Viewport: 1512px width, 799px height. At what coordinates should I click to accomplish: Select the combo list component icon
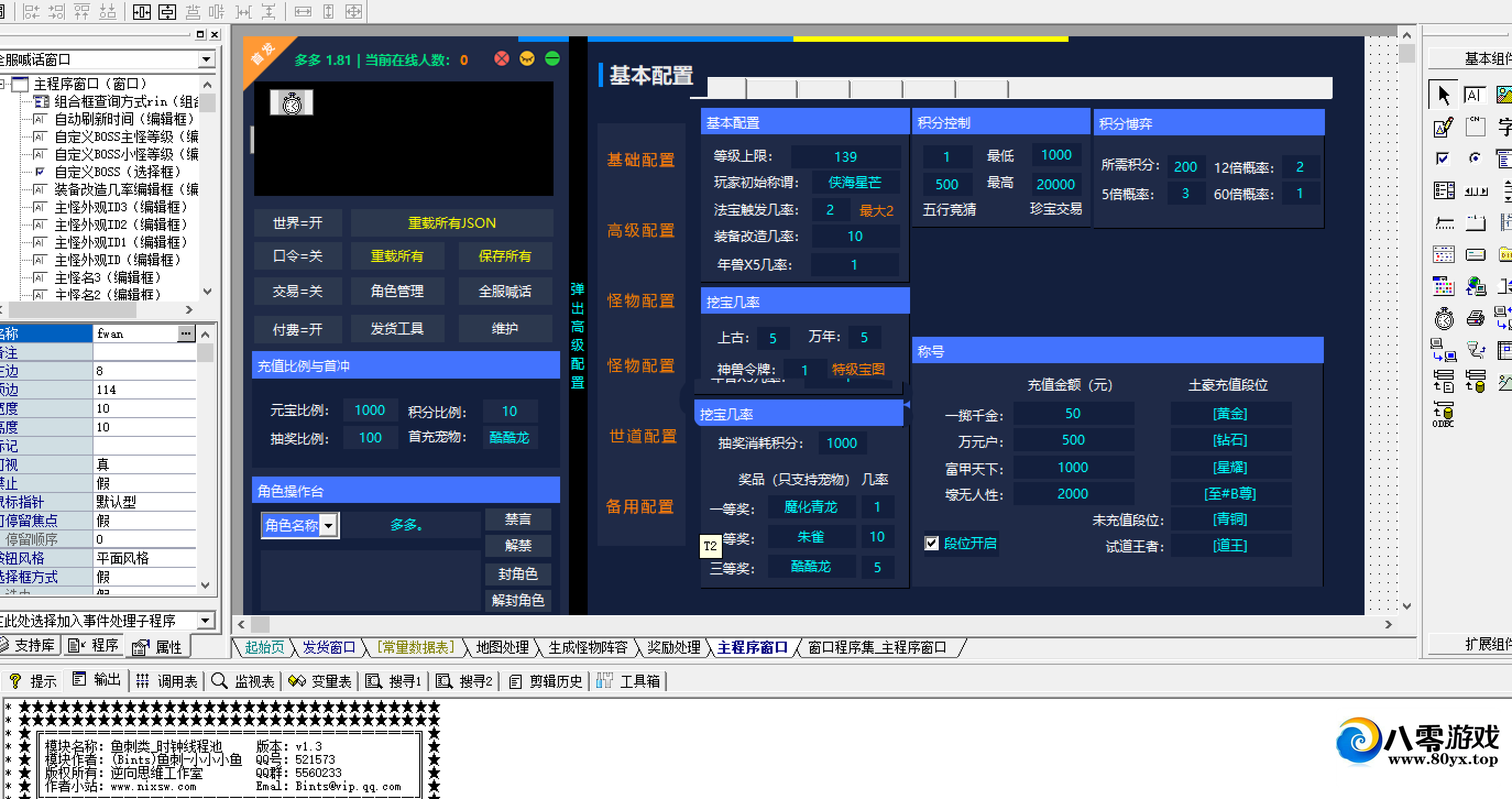tap(1443, 190)
